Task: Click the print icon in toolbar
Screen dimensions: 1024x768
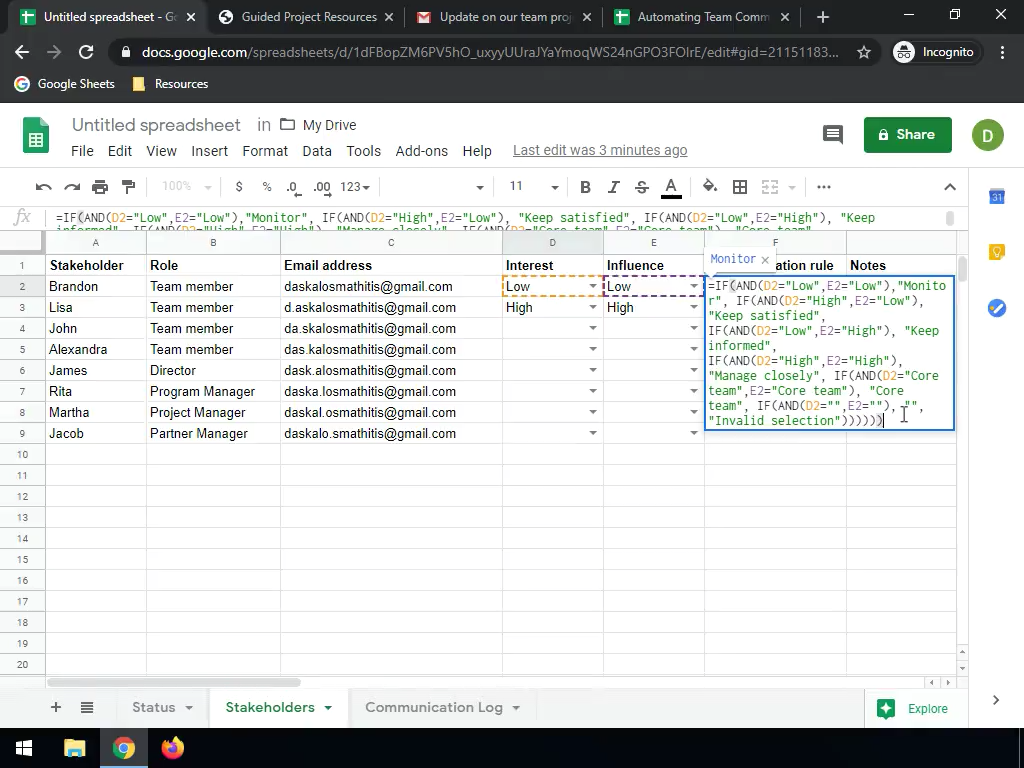Action: [100, 187]
